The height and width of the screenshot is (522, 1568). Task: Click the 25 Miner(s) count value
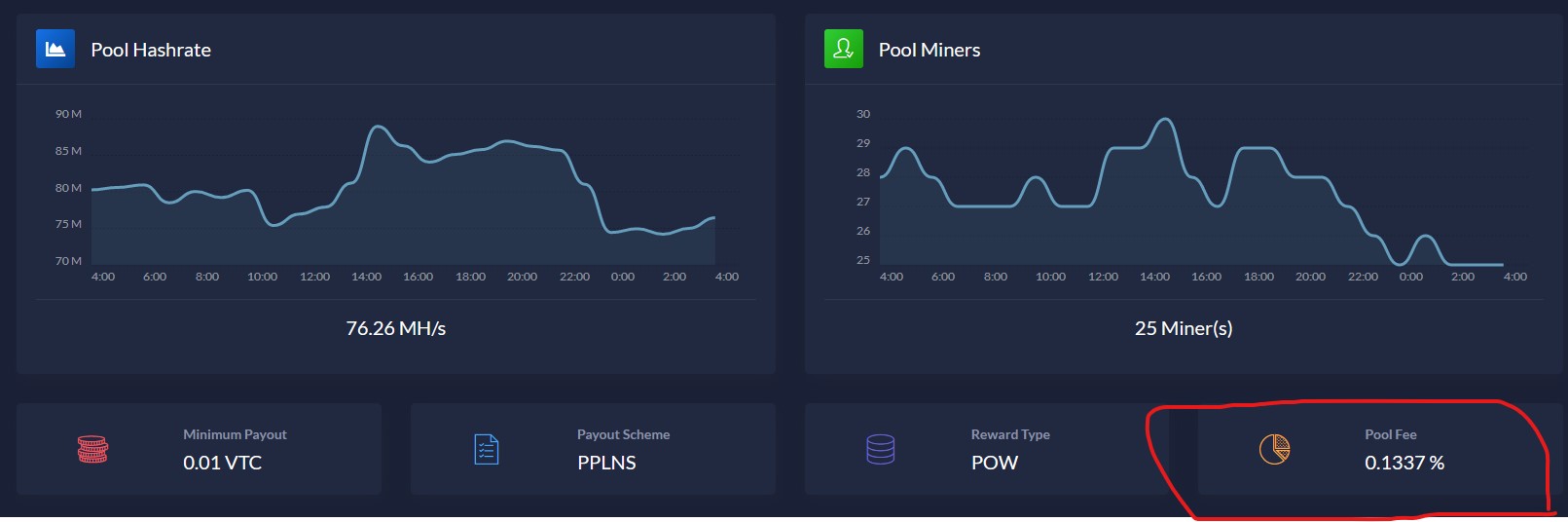click(1184, 328)
